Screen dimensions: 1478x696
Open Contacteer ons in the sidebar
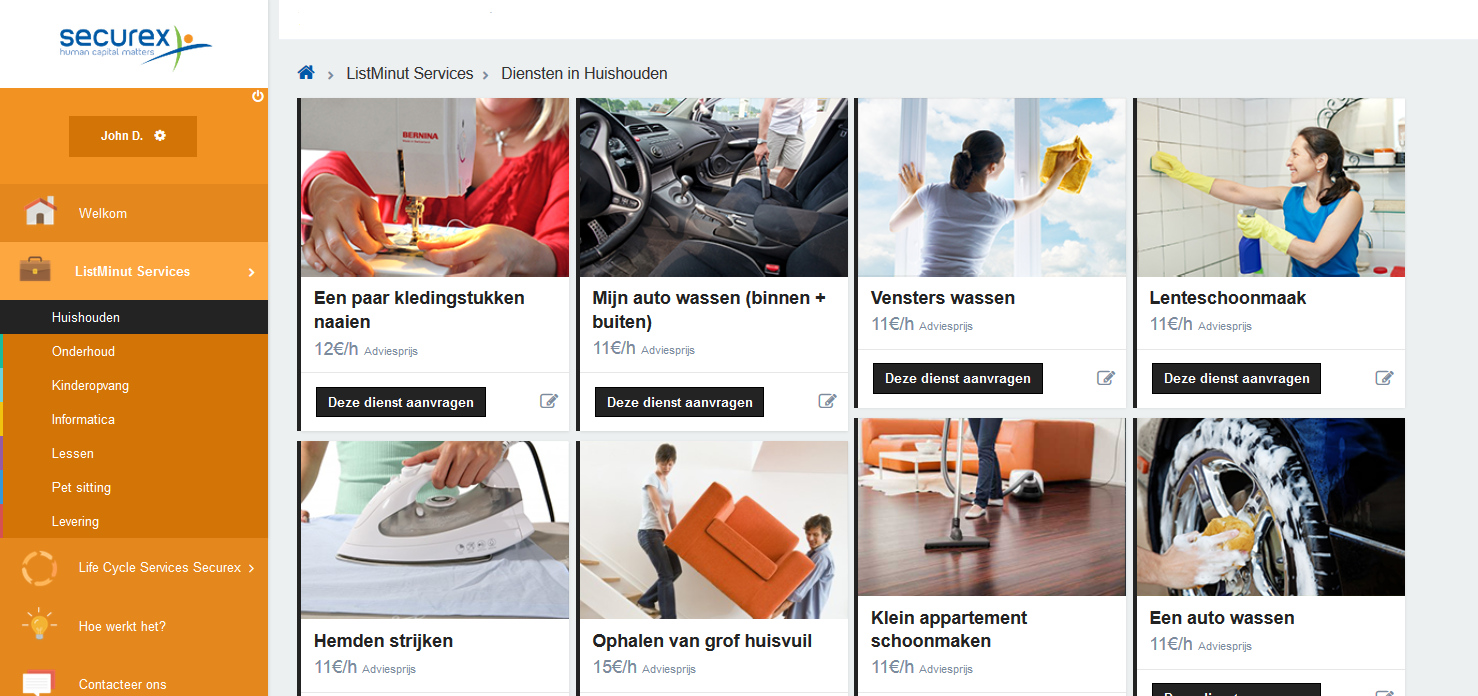(x=123, y=685)
